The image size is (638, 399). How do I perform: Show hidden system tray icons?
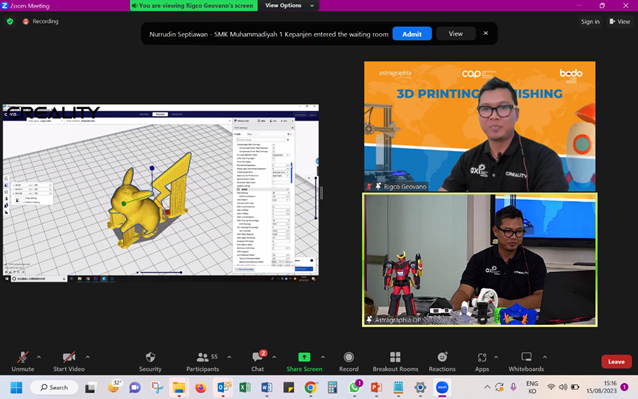click(x=487, y=387)
